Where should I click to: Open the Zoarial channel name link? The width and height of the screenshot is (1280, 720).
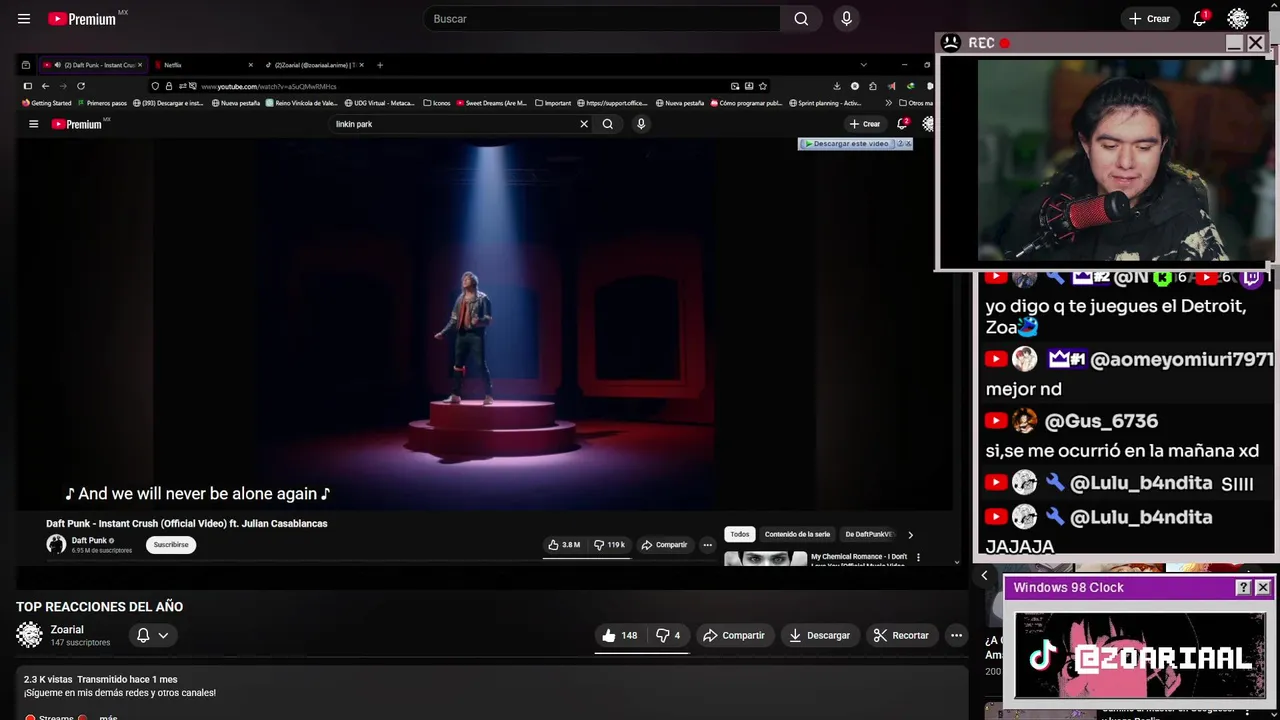[67, 630]
